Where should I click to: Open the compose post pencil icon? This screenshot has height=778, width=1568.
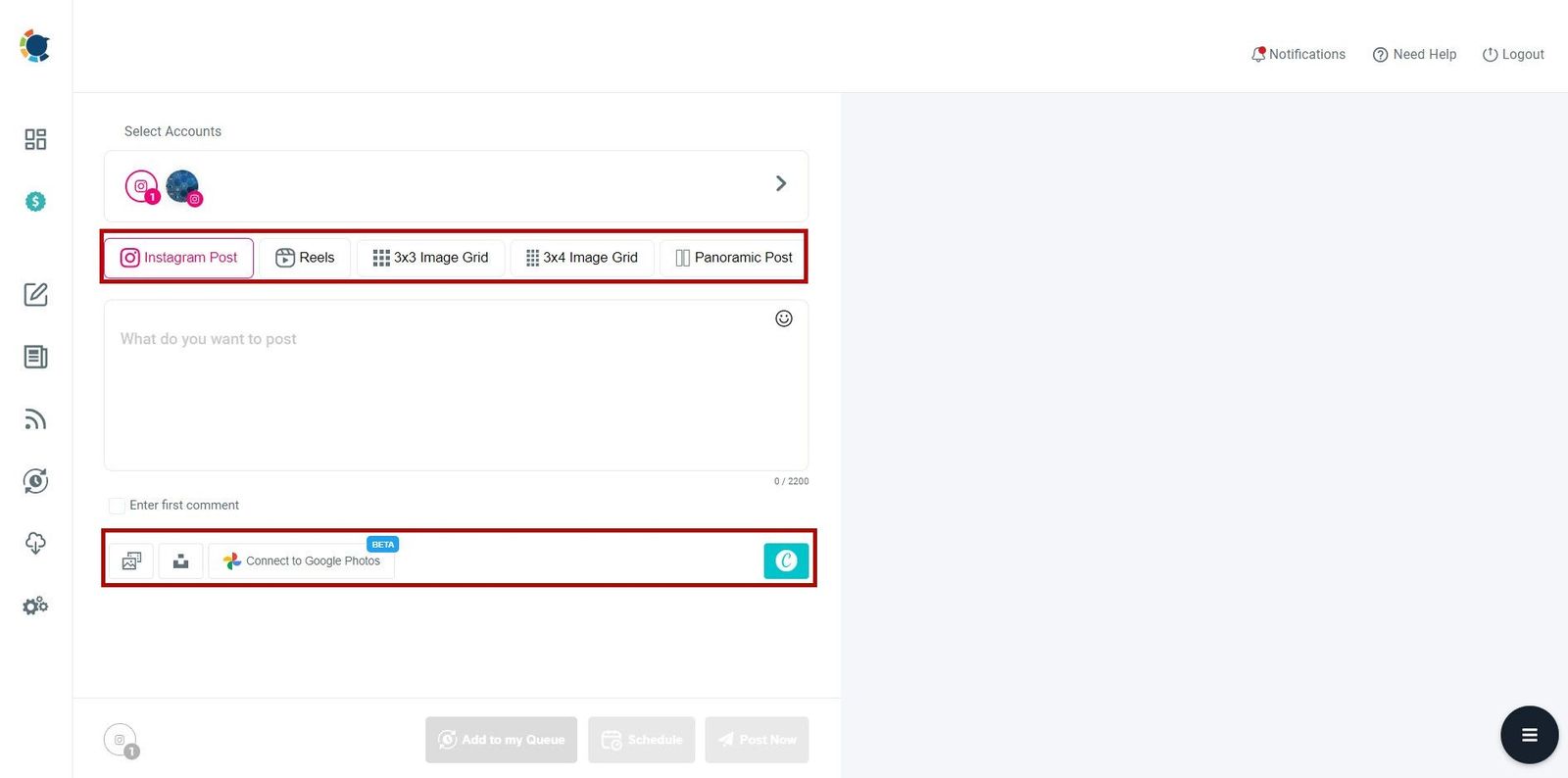[35, 295]
